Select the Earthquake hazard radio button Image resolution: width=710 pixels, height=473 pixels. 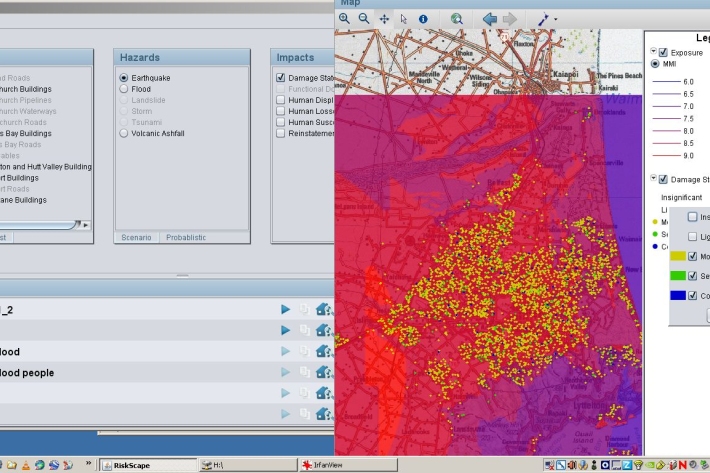[124, 77]
